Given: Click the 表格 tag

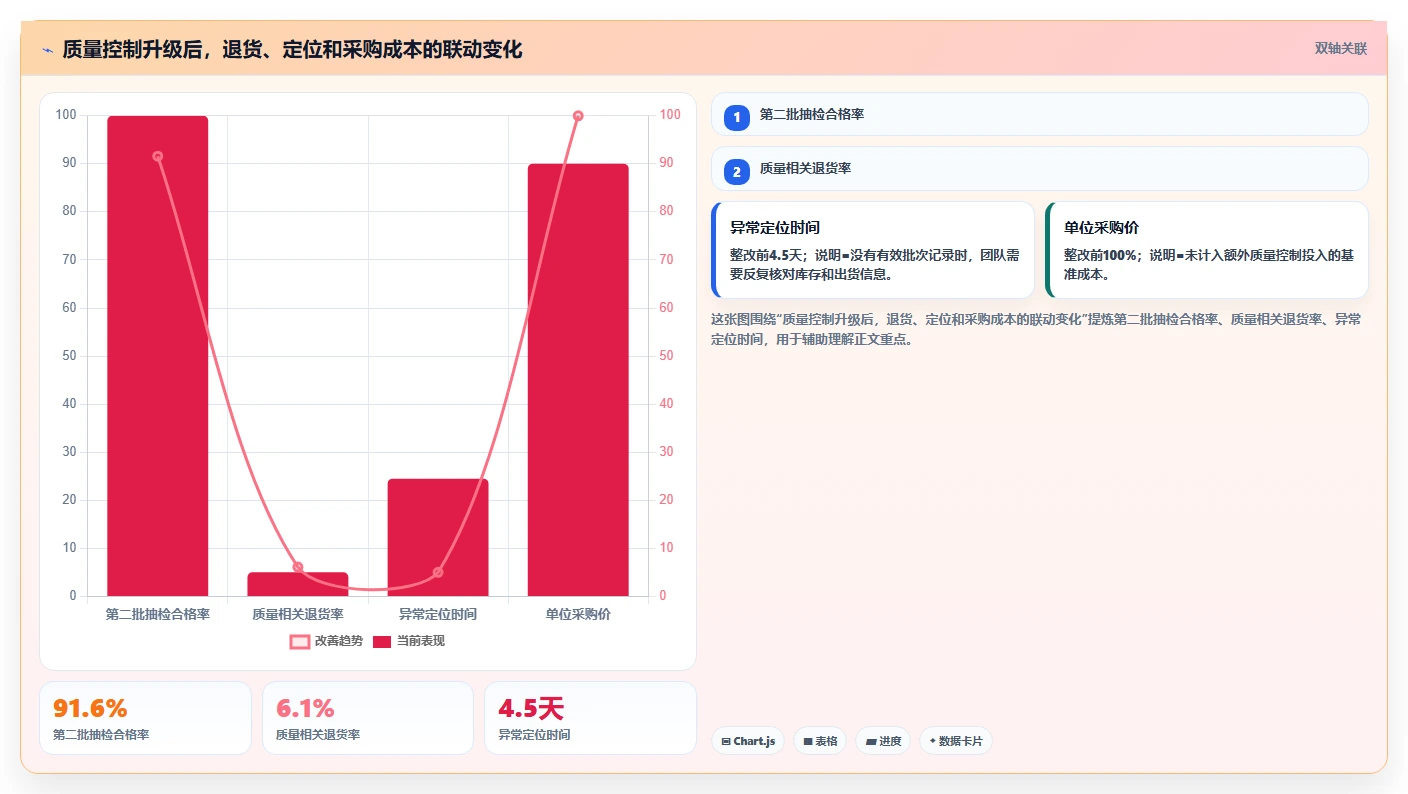Looking at the screenshot, I should 820,741.
